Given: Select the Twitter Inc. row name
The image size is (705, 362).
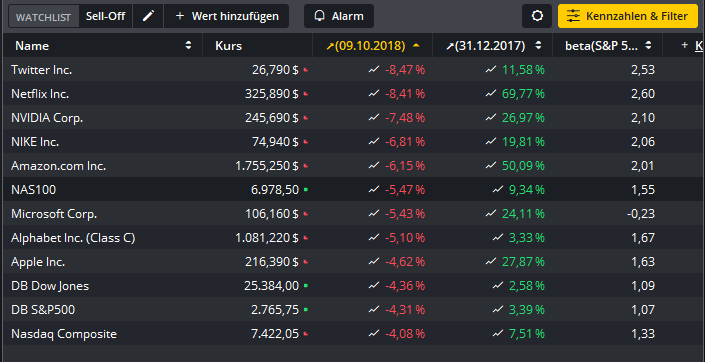Looking at the screenshot, I should click(x=41, y=70).
